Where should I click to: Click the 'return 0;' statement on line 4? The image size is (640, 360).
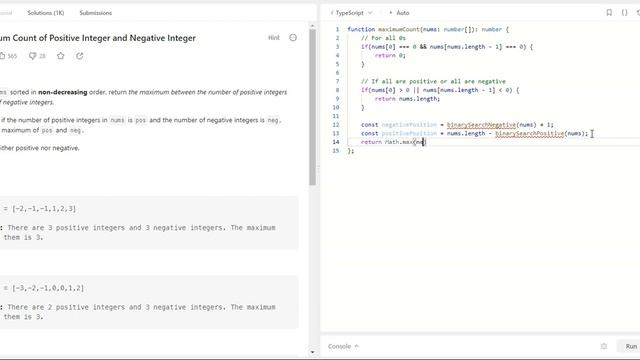pyautogui.click(x=390, y=56)
